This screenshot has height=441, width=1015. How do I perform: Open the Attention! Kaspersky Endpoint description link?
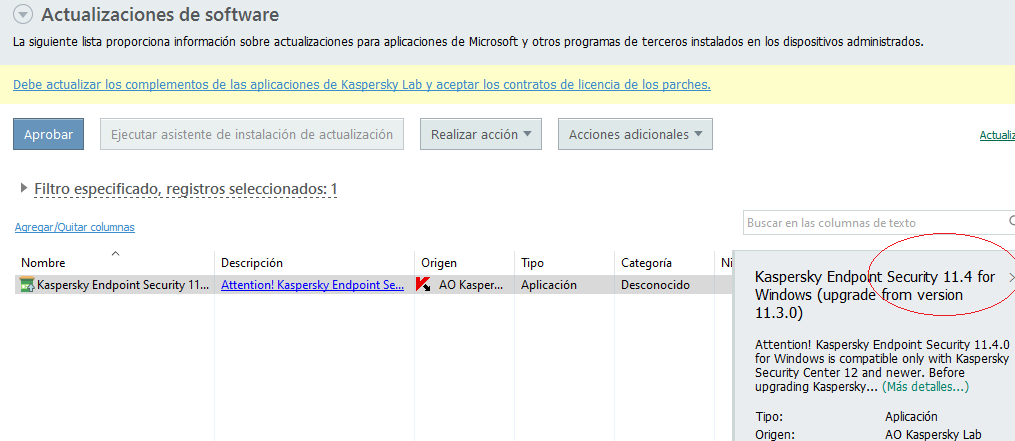tap(313, 284)
